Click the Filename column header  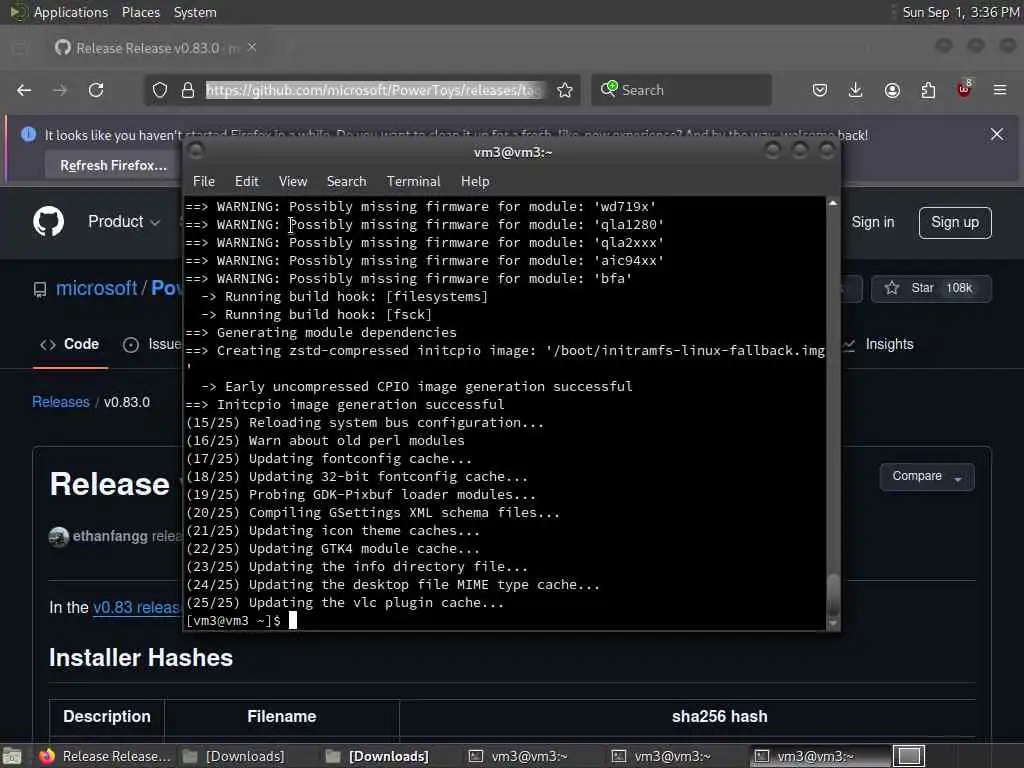(x=281, y=716)
